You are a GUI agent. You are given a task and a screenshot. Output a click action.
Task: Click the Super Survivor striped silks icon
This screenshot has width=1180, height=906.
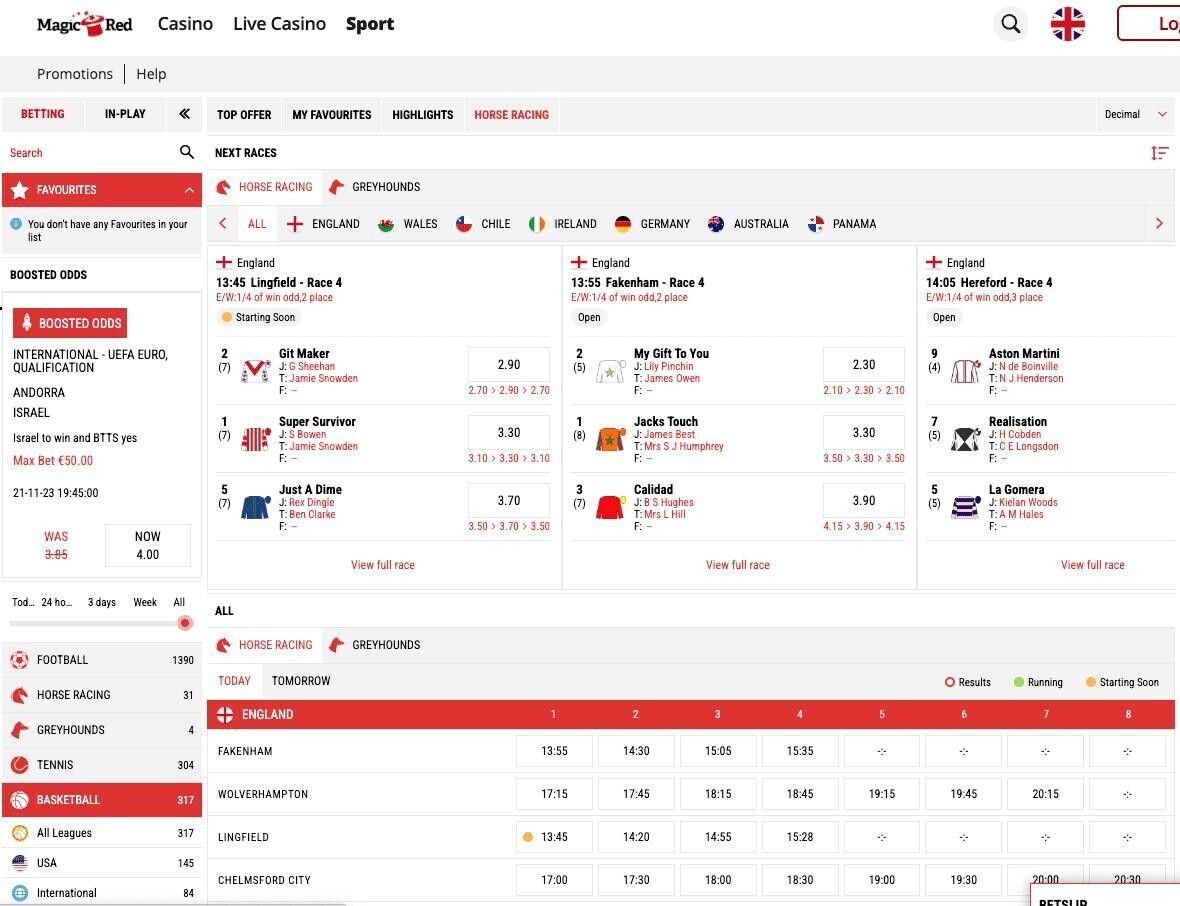click(x=256, y=439)
